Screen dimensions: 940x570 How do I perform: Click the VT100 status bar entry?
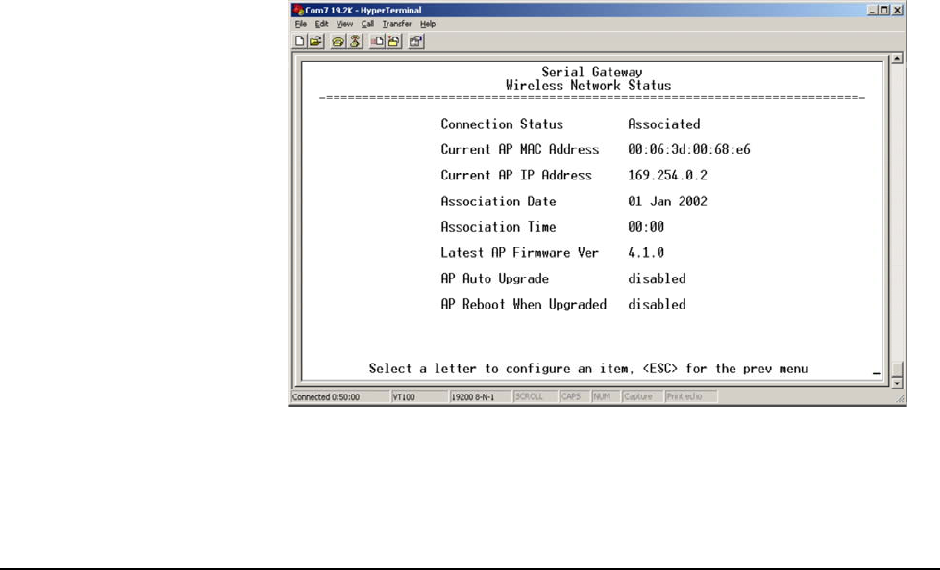click(418, 397)
